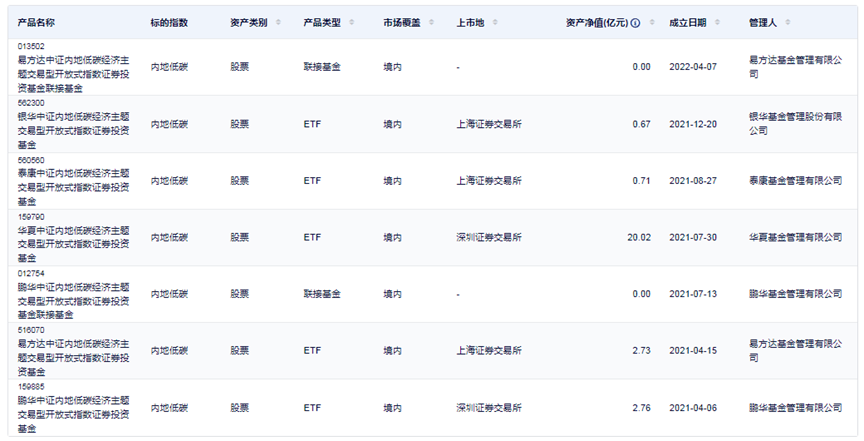
Task: Open fund 159790 华夏 ETF
Action: [74, 238]
